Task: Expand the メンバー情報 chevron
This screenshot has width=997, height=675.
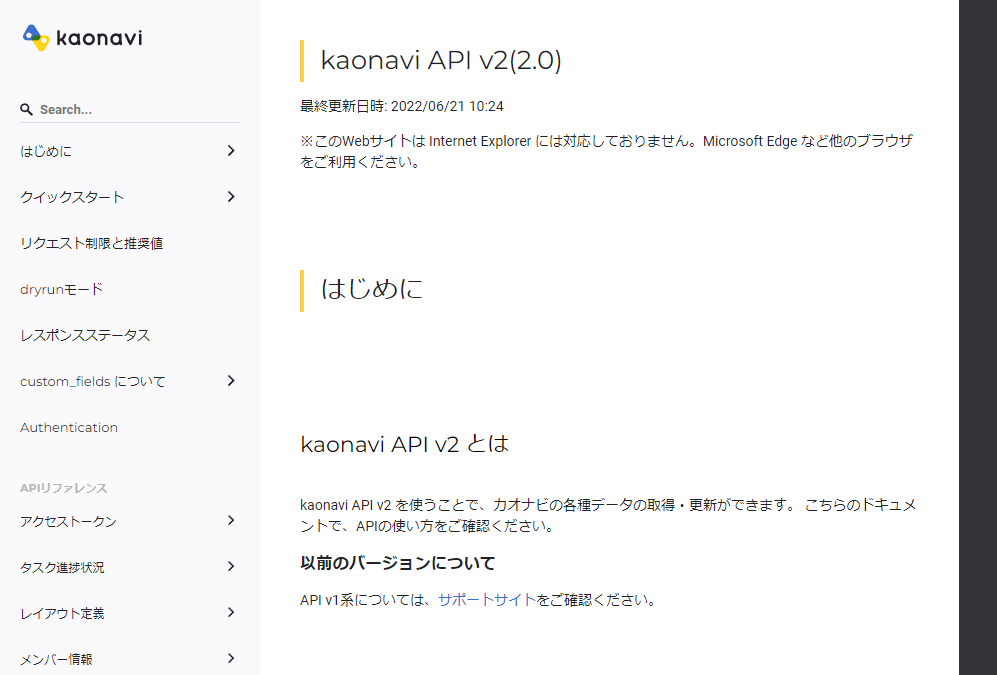Action: (231, 658)
